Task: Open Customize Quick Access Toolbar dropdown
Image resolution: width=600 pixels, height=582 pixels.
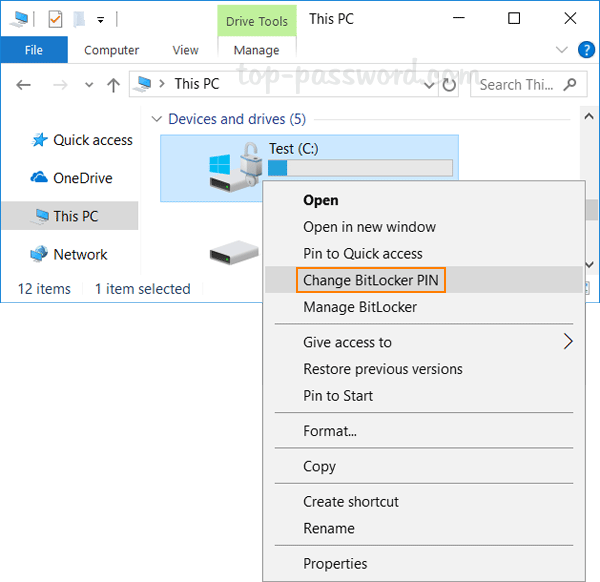Action: [101, 19]
